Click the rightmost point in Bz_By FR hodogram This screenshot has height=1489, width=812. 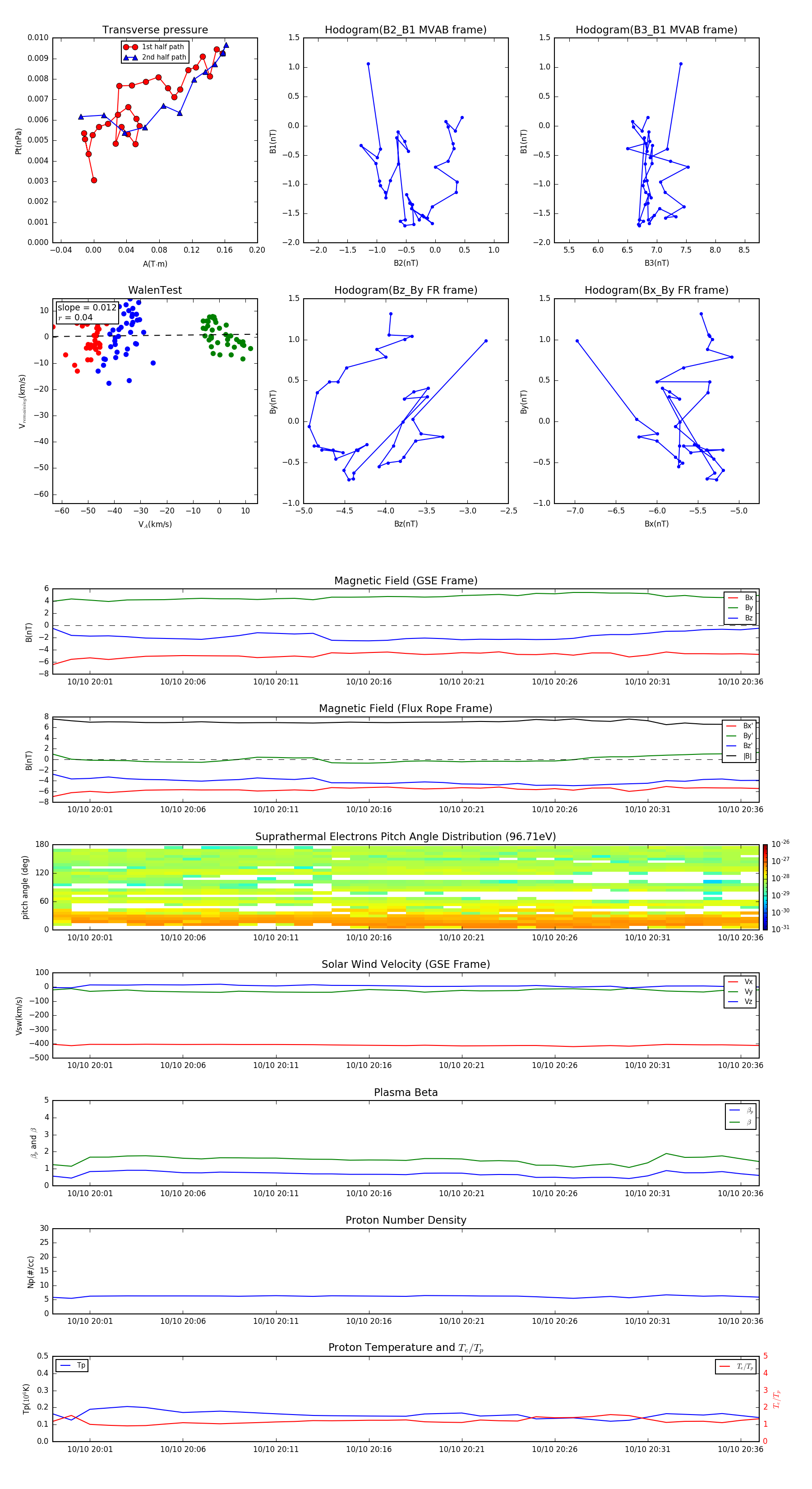click(x=486, y=341)
